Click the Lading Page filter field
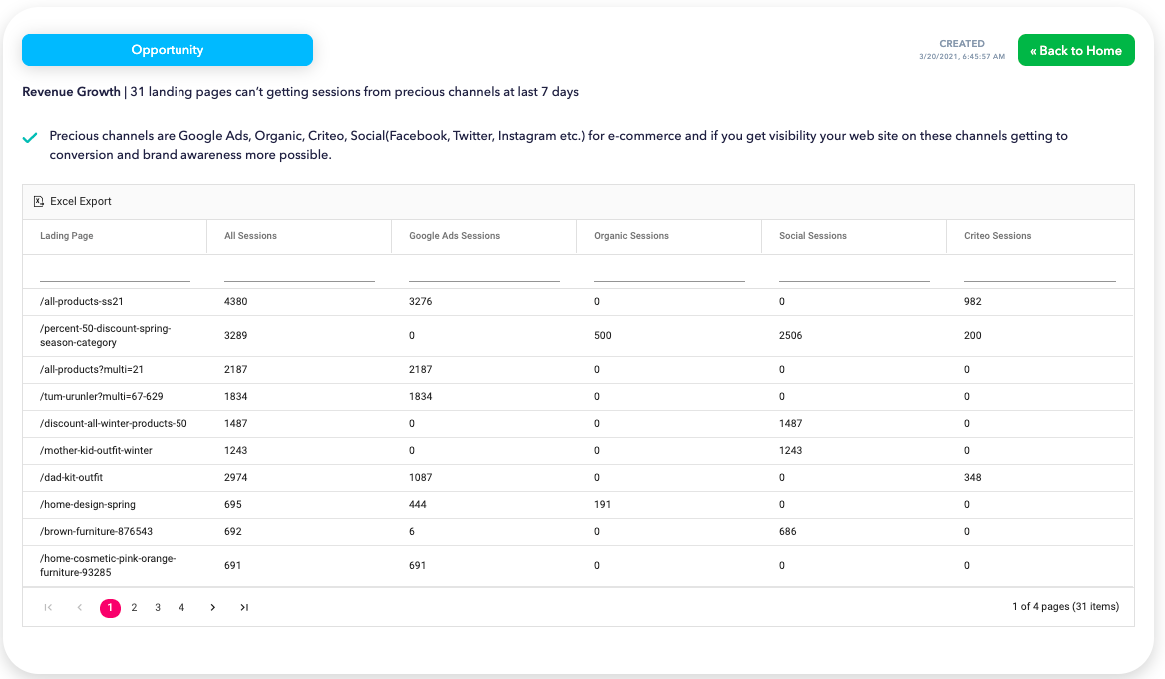This screenshot has height=679, width=1165. tap(114, 272)
